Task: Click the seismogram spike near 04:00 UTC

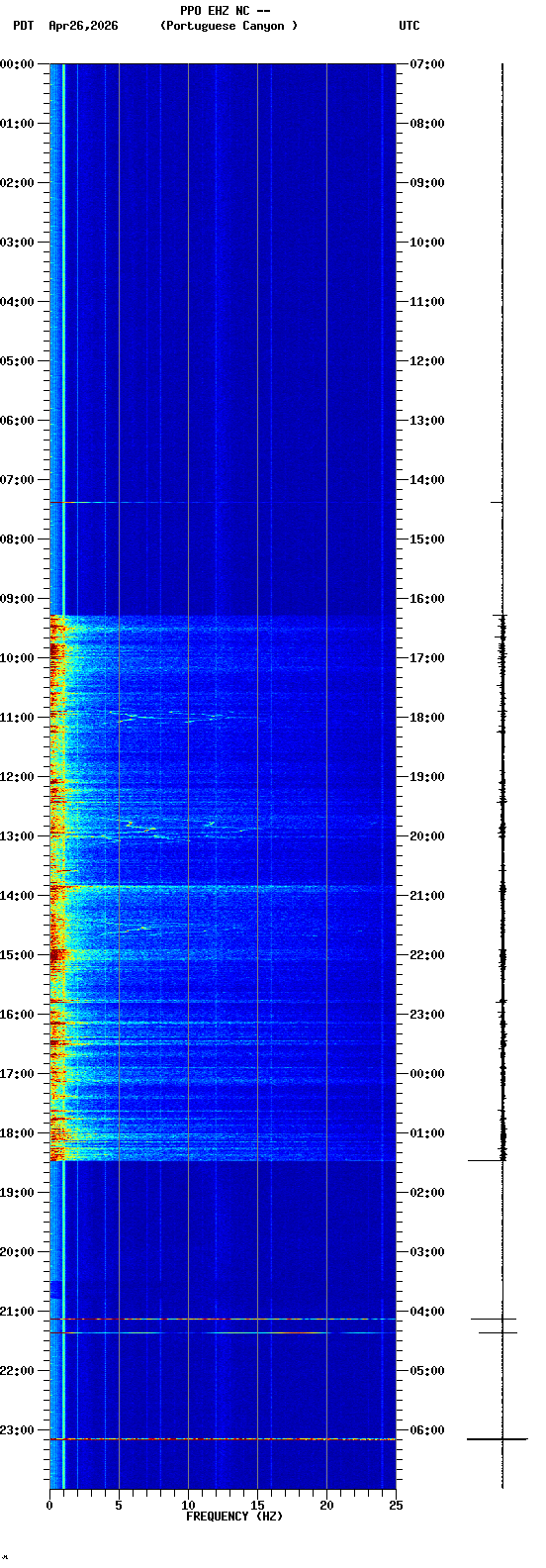Action: coord(494,1319)
